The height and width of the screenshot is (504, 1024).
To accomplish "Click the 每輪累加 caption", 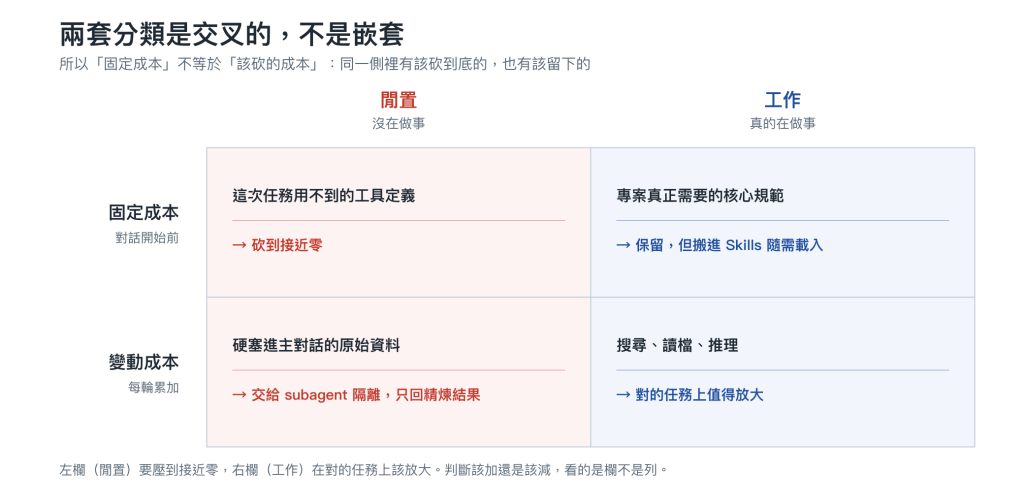I will (153, 388).
